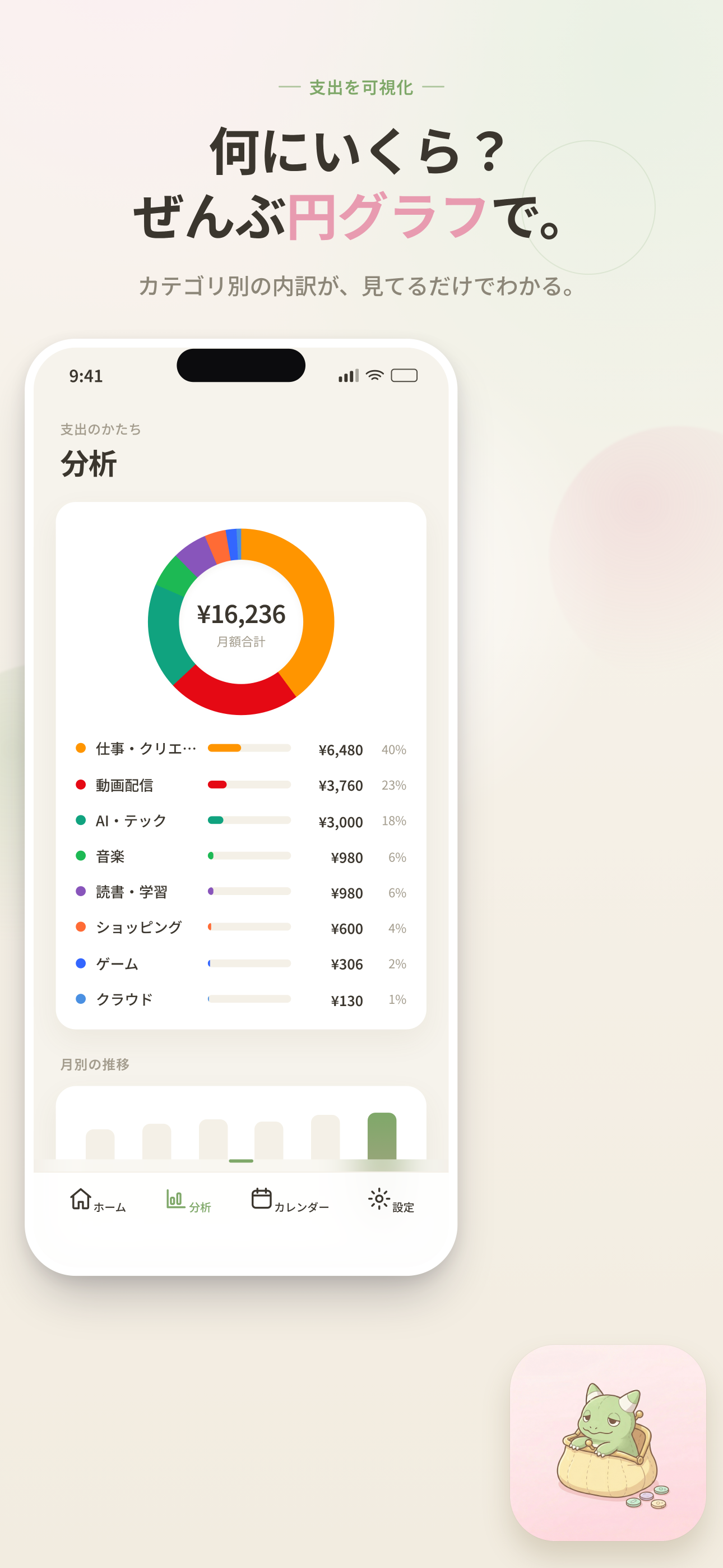Tap the ¥3,760 amount
Screen dimensions: 723x1568
[x=341, y=786]
